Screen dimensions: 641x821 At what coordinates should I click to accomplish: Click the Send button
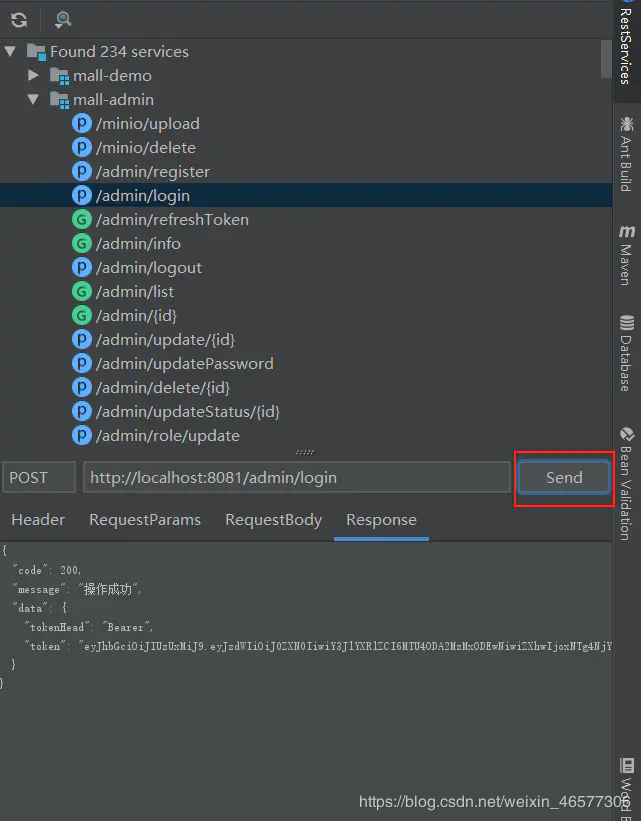[564, 477]
